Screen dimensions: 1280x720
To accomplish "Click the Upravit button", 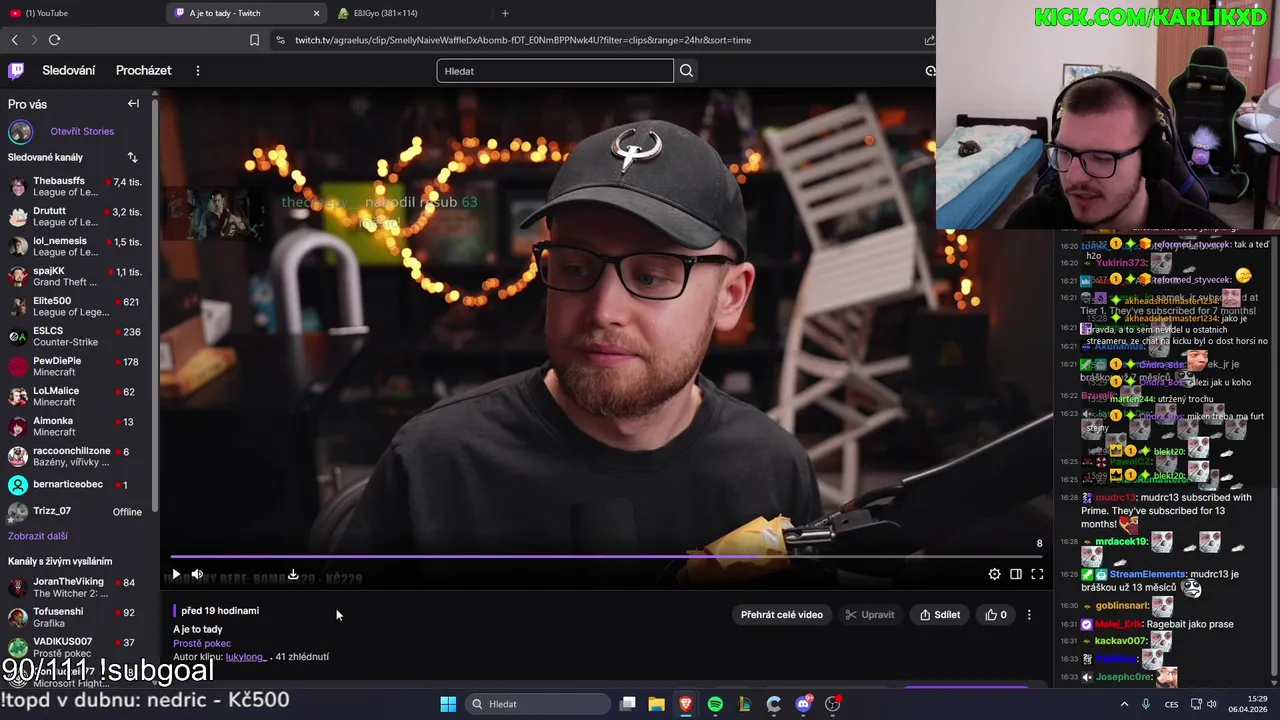I will point(869,615).
